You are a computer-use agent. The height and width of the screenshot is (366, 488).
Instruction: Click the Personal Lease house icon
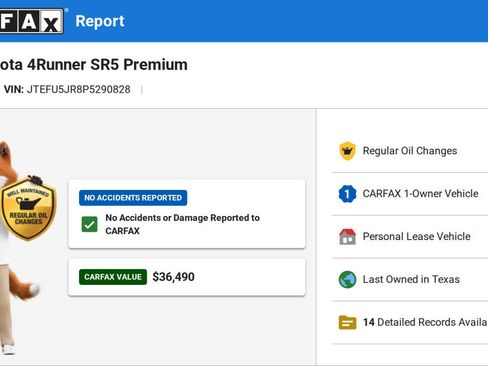pos(347,236)
